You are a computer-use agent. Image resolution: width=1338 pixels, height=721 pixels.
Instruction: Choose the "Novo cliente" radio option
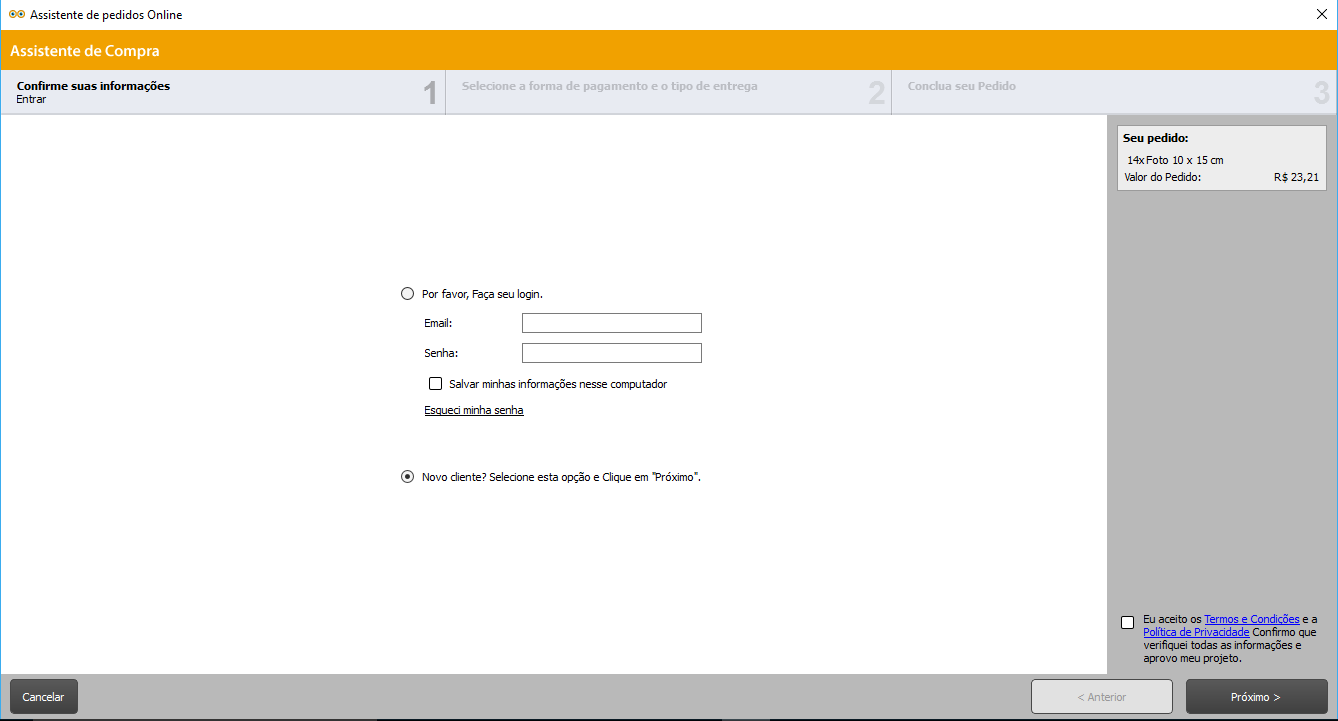point(407,477)
